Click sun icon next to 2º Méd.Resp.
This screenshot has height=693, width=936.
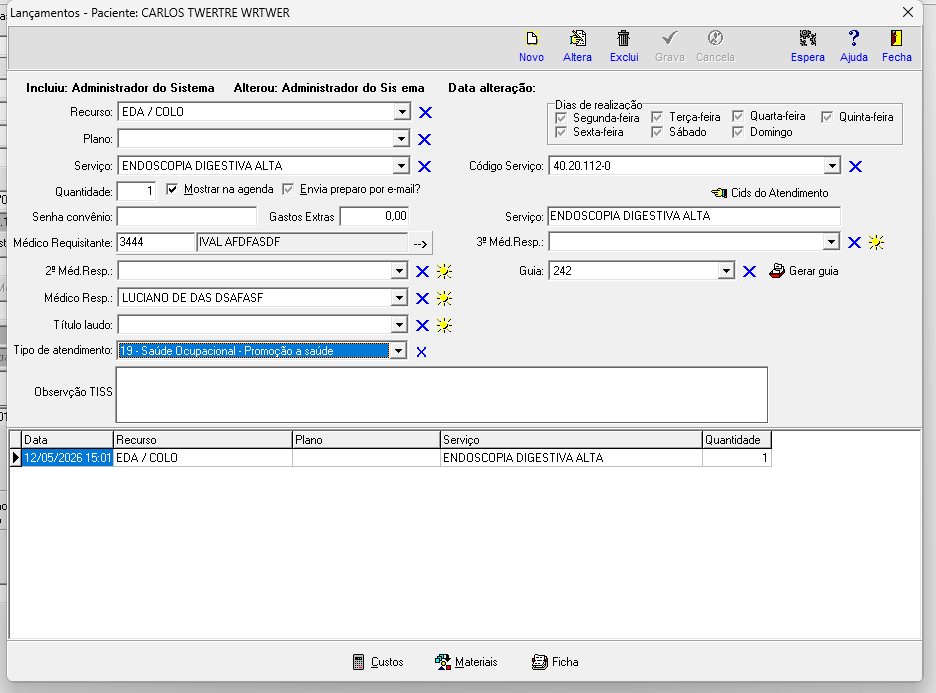[444, 272]
